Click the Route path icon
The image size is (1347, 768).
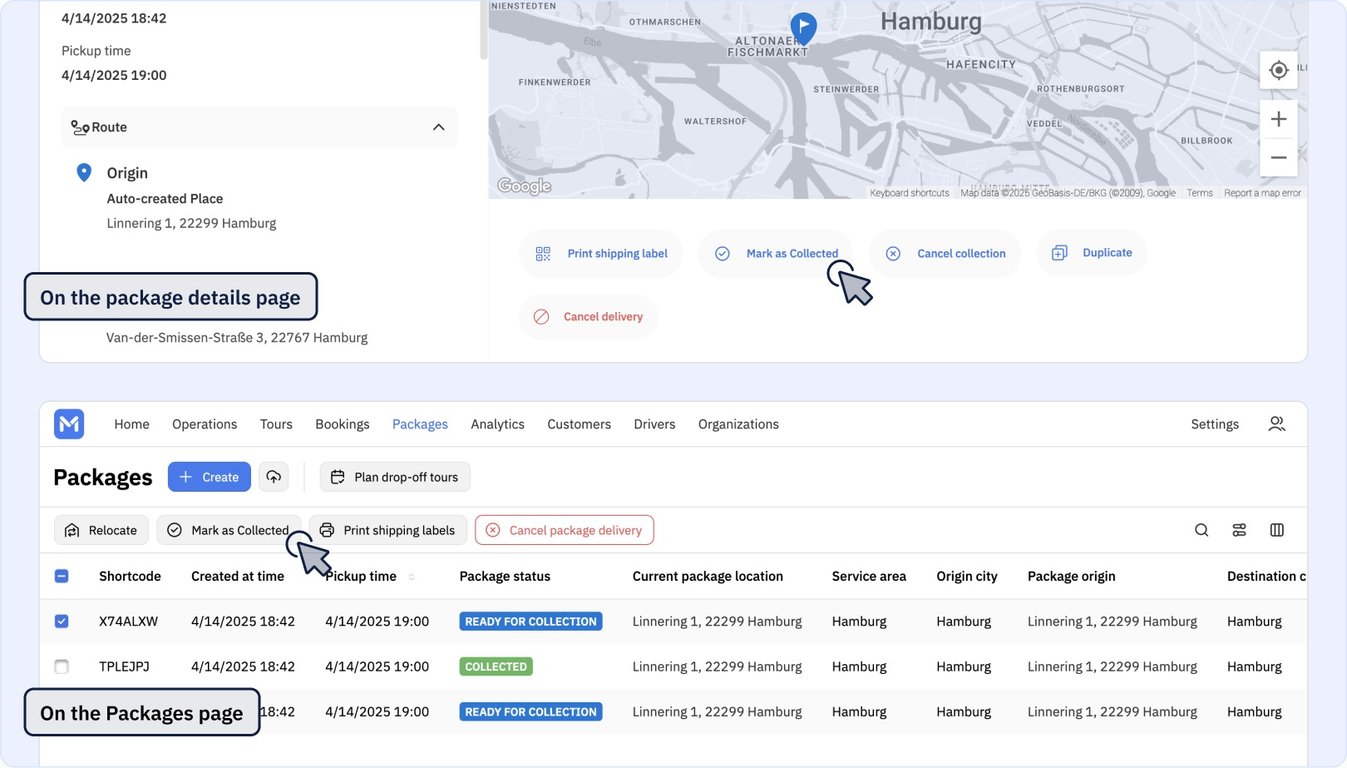[80, 128]
